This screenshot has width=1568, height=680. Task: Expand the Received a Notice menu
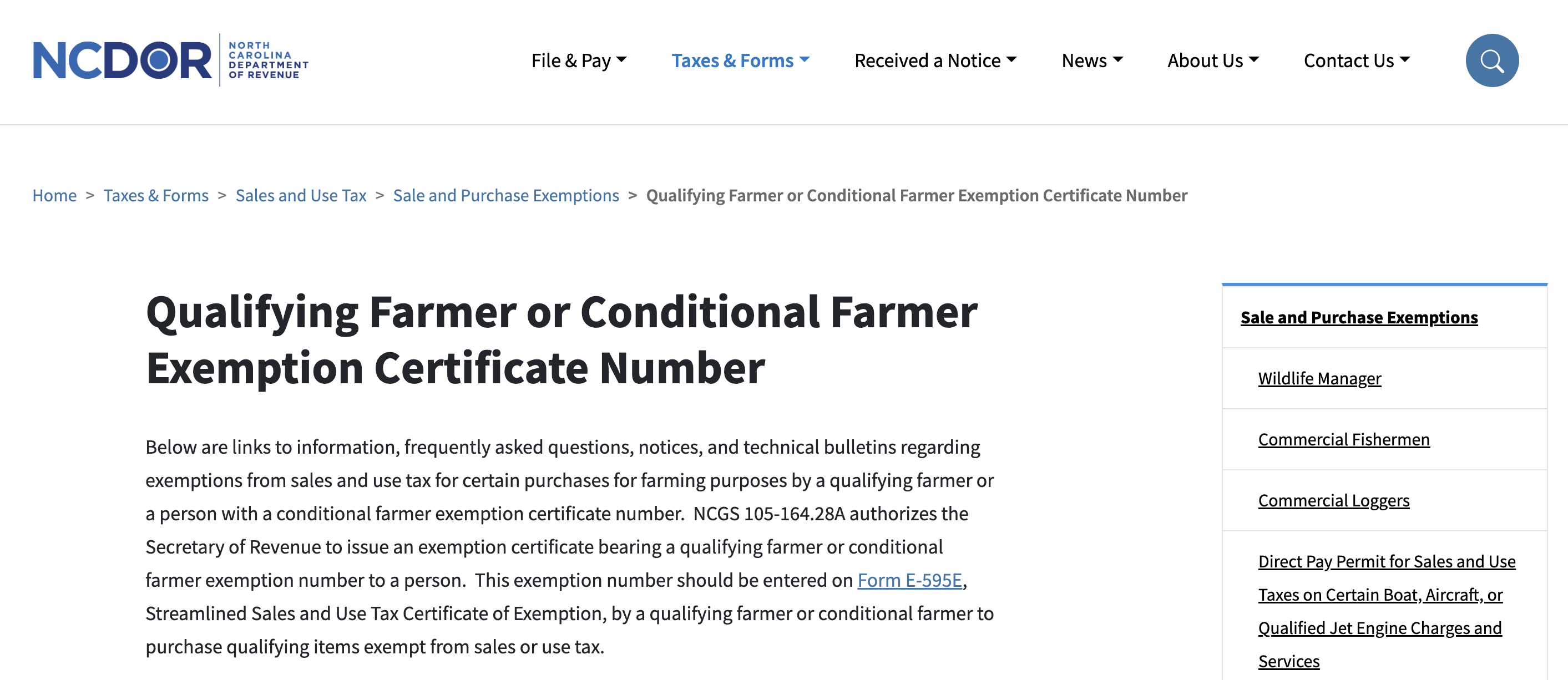point(935,59)
